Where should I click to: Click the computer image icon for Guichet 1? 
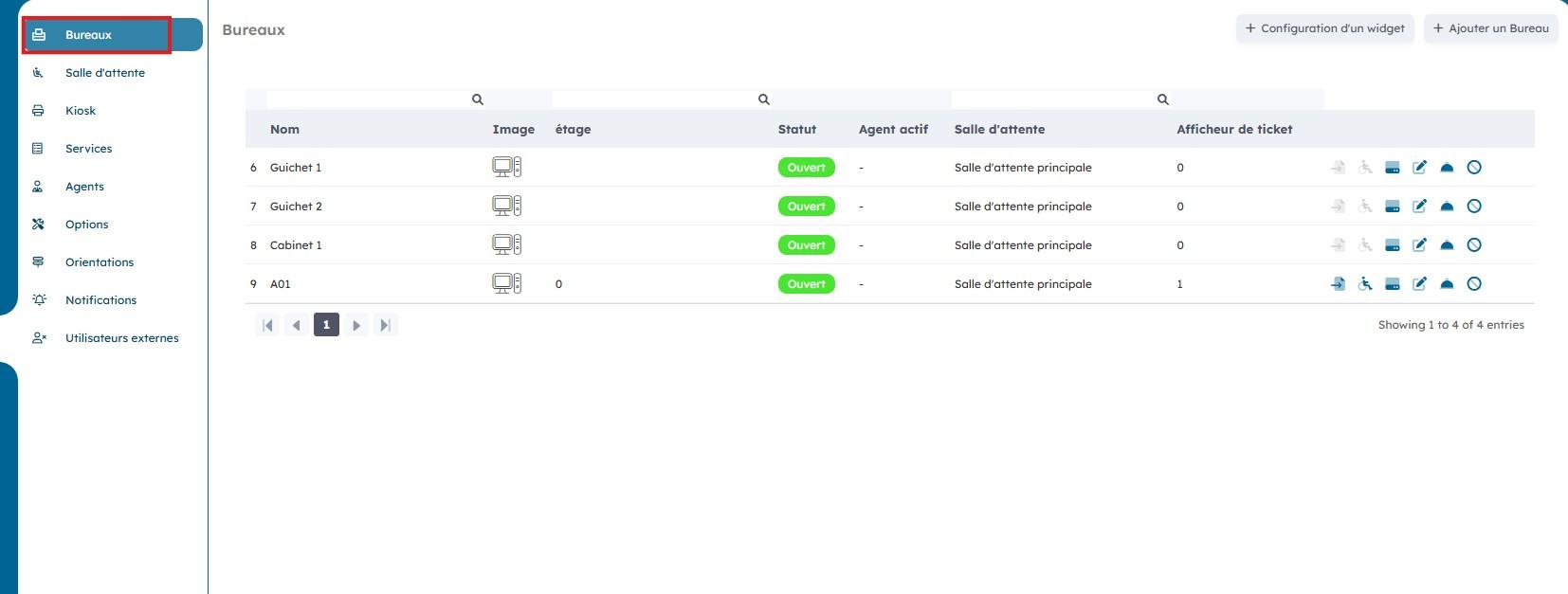(506, 168)
